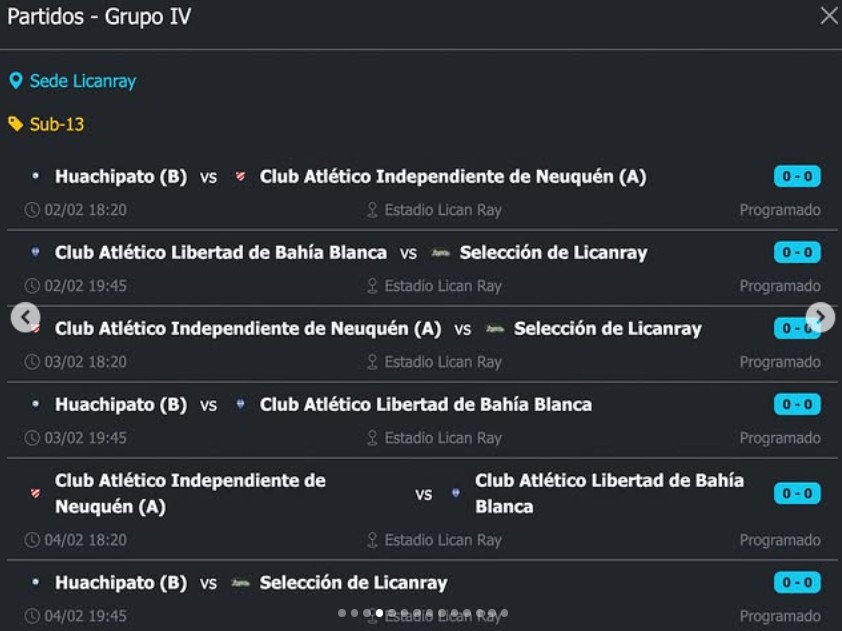The width and height of the screenshot is (842, 631).
Task: Open the 0 - 0 score of Huachipato vs Independiente
Action: point(797,177)
